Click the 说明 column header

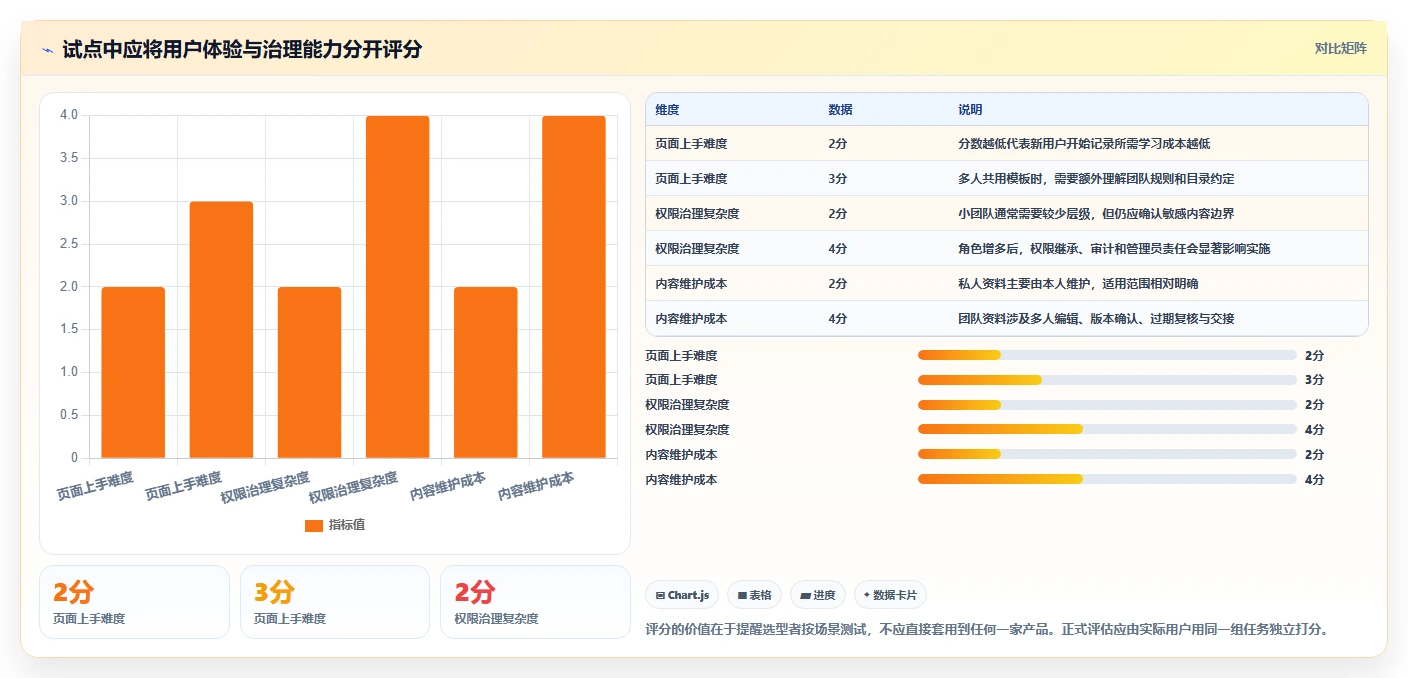point(970,110)
